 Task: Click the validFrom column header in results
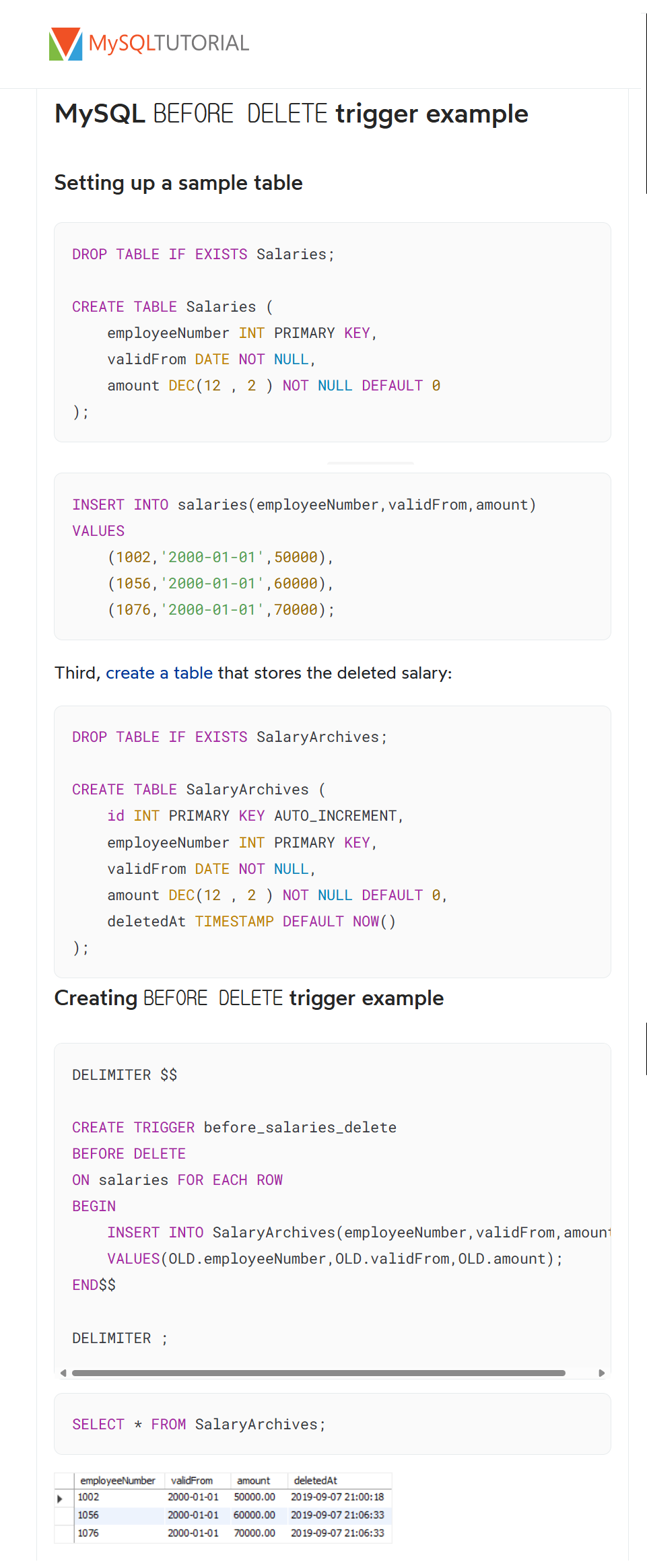point(192,1480)
